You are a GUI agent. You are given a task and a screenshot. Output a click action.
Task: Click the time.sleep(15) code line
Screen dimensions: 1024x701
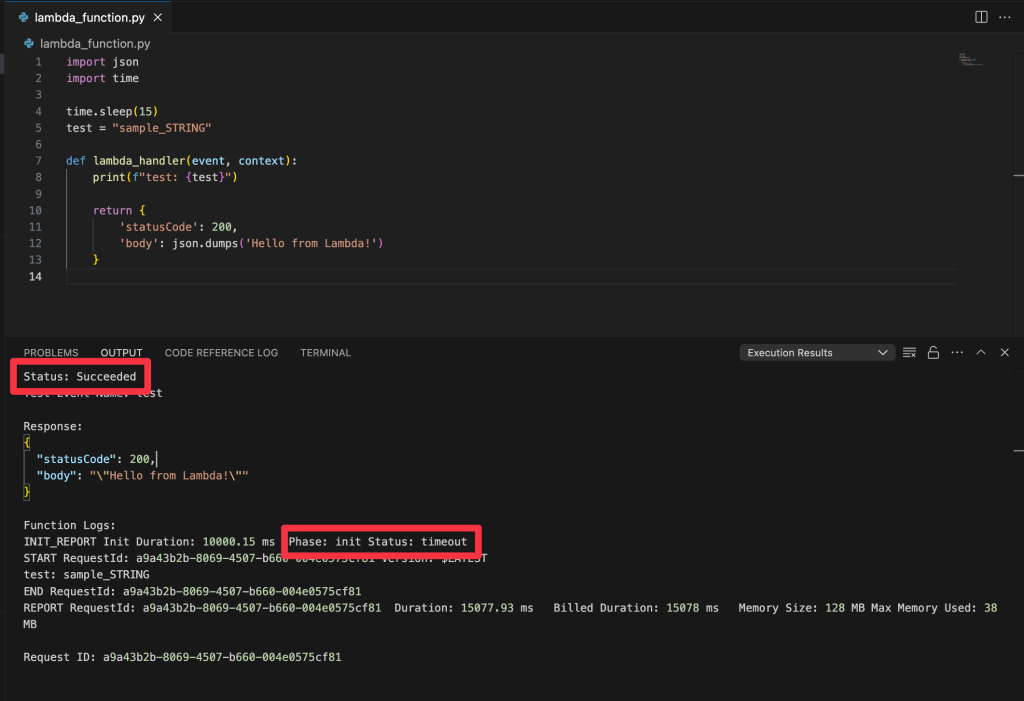tap(112, 111)
